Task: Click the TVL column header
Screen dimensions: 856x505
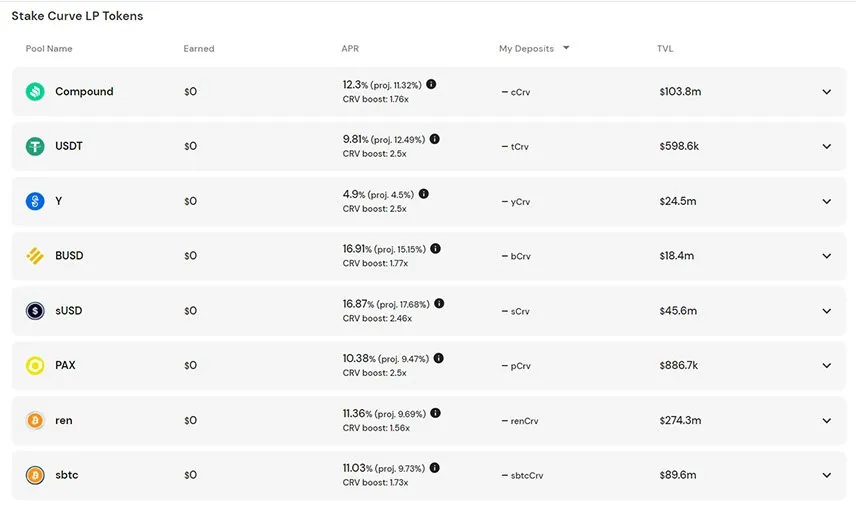Action: click(665, 49)
